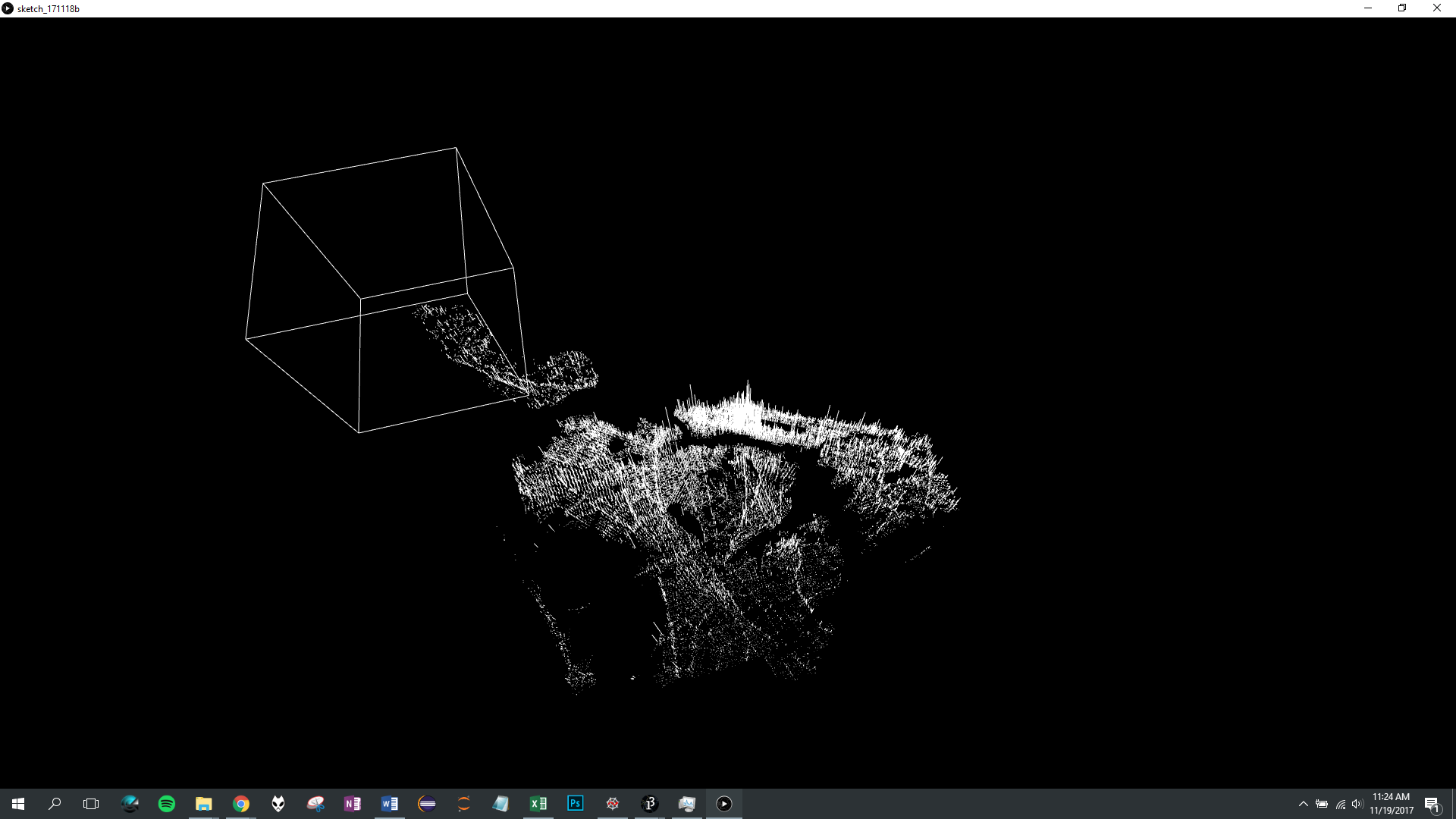Open the Processing sketch taskbar icon
Screen dimensions: 1456x819
click(724, 804)
